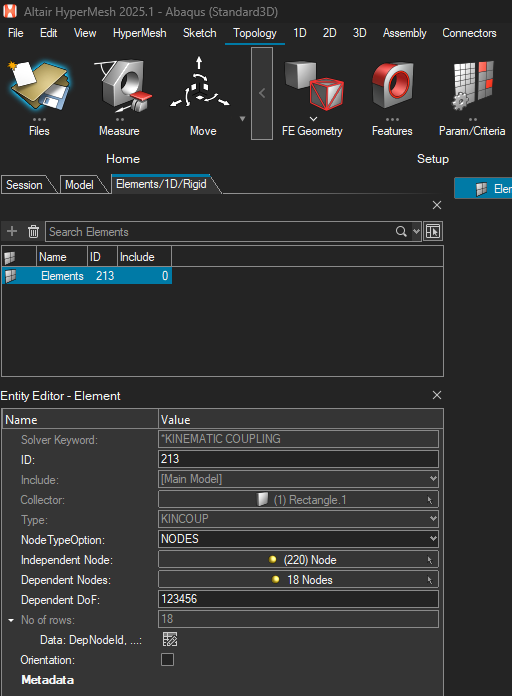This screenshot has height=696, width=512.
Task: Open the FE Geometry tool
Action: [314, 85]
